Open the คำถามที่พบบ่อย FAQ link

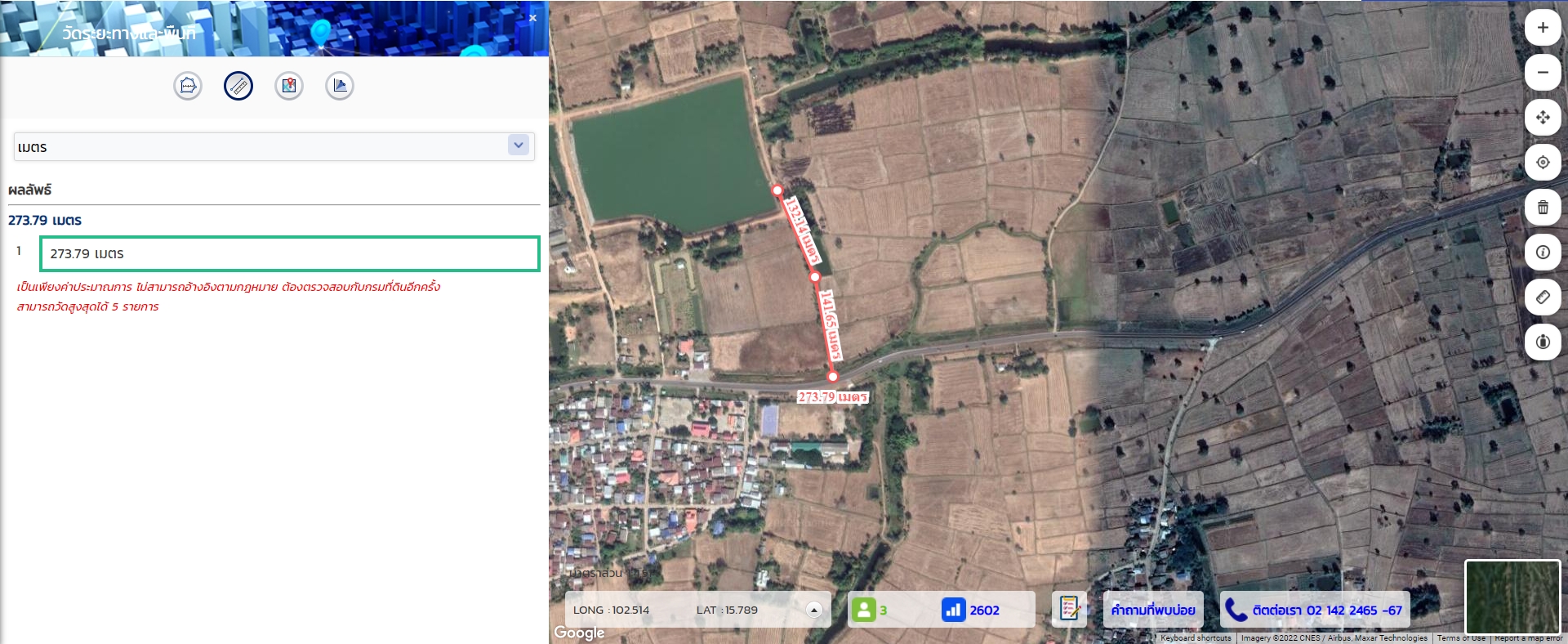click(1153, 610)
